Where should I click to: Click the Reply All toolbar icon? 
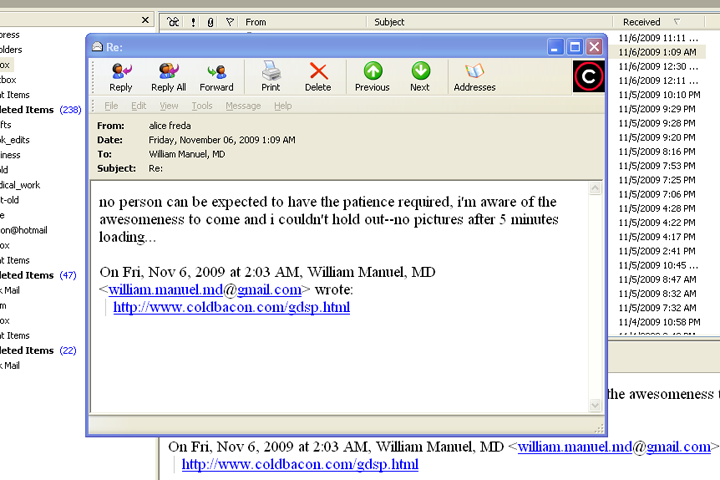[x=169, y=77]
